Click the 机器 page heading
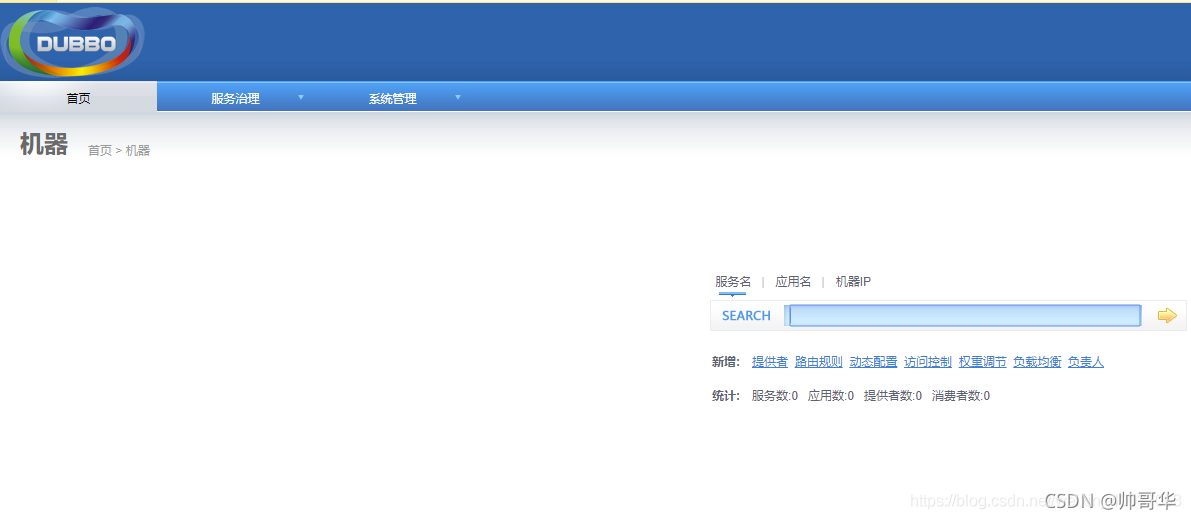This screenshot has height=519, width=1191. pyautogui.click(x=44, y=144)
